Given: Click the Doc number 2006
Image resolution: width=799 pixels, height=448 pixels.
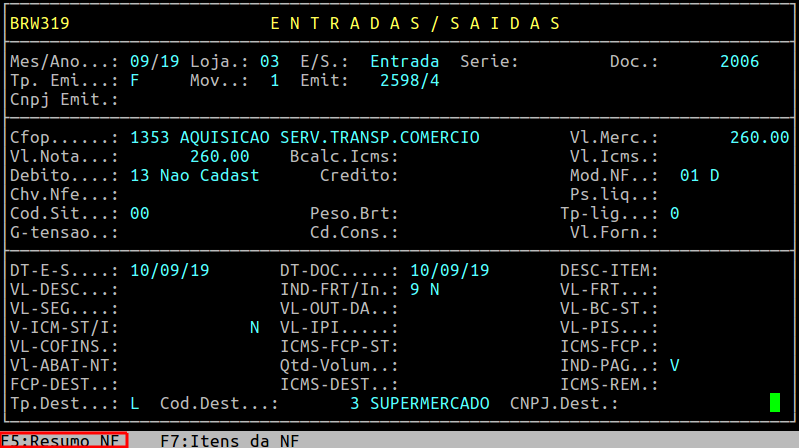Looking at the screenshot, I should 739,61.
